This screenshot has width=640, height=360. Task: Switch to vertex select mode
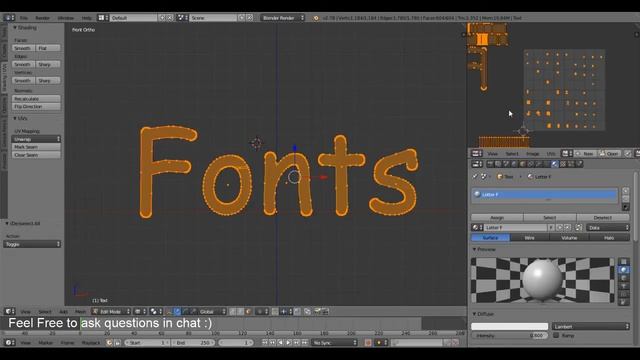(232, 311)
